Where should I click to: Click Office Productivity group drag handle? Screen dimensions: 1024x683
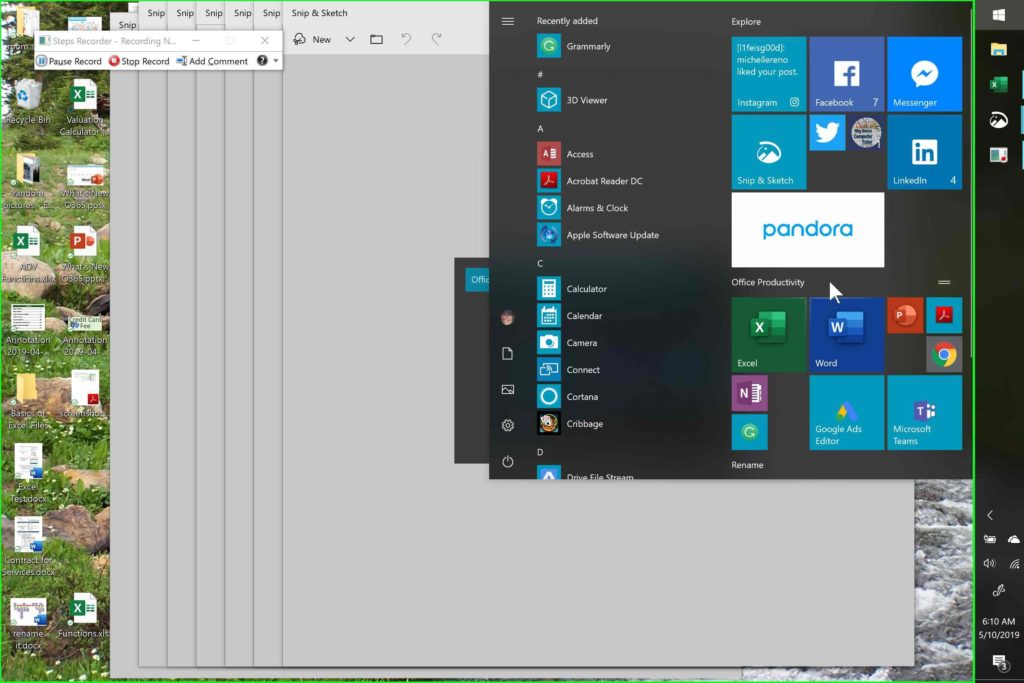point(944,282)
